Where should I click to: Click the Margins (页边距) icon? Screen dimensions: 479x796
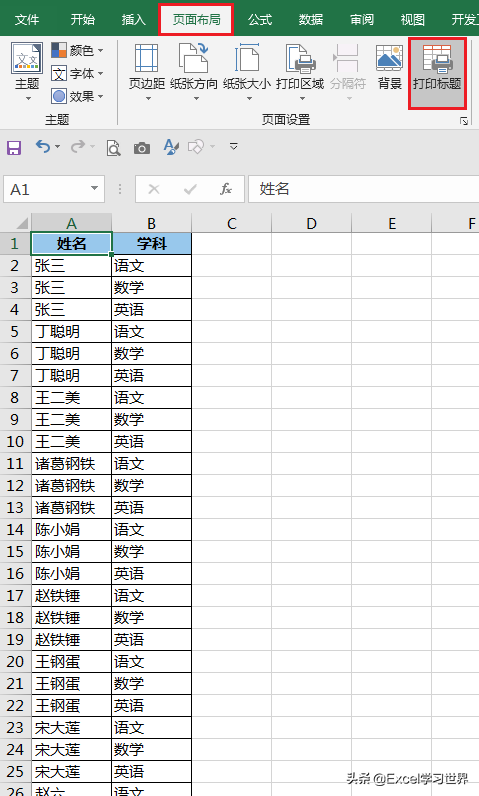[147, 58]
